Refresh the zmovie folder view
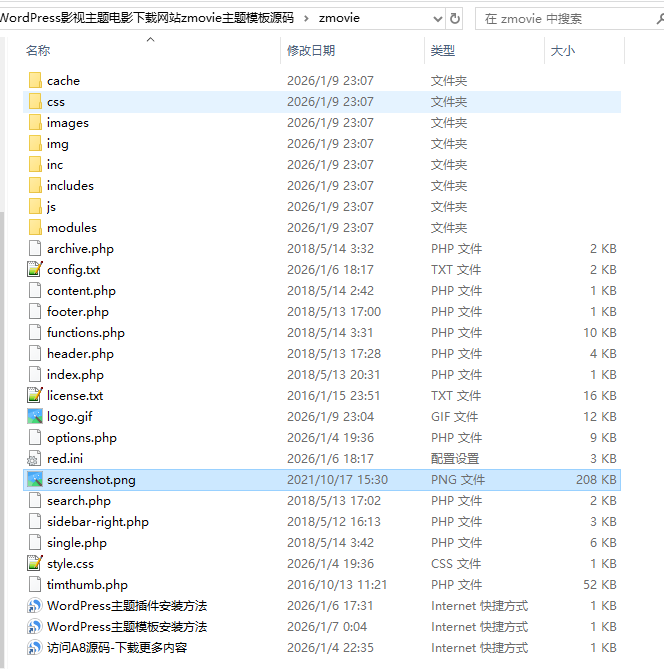 pos(455,18)
